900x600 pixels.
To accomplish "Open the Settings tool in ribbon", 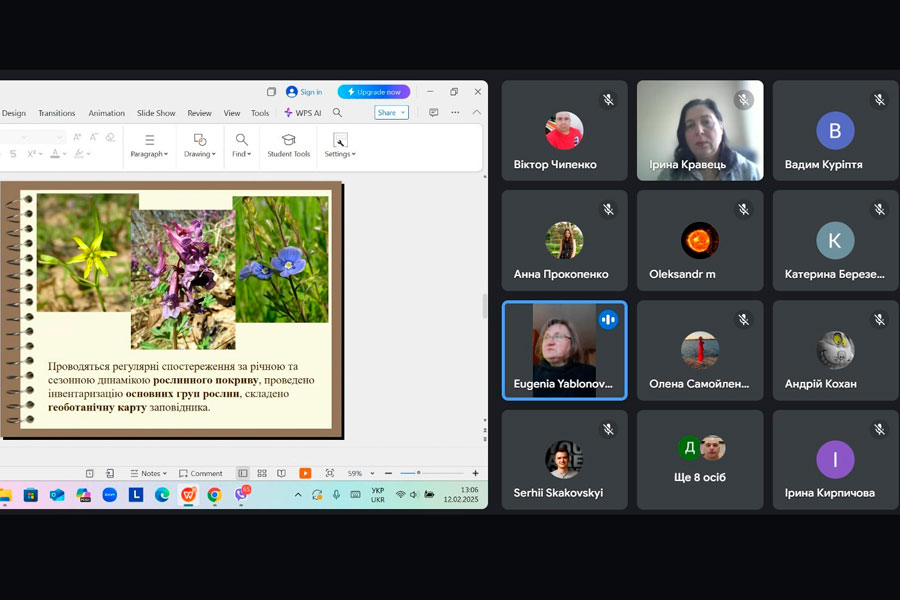I will pyautogui.click(x=340, y=146).
